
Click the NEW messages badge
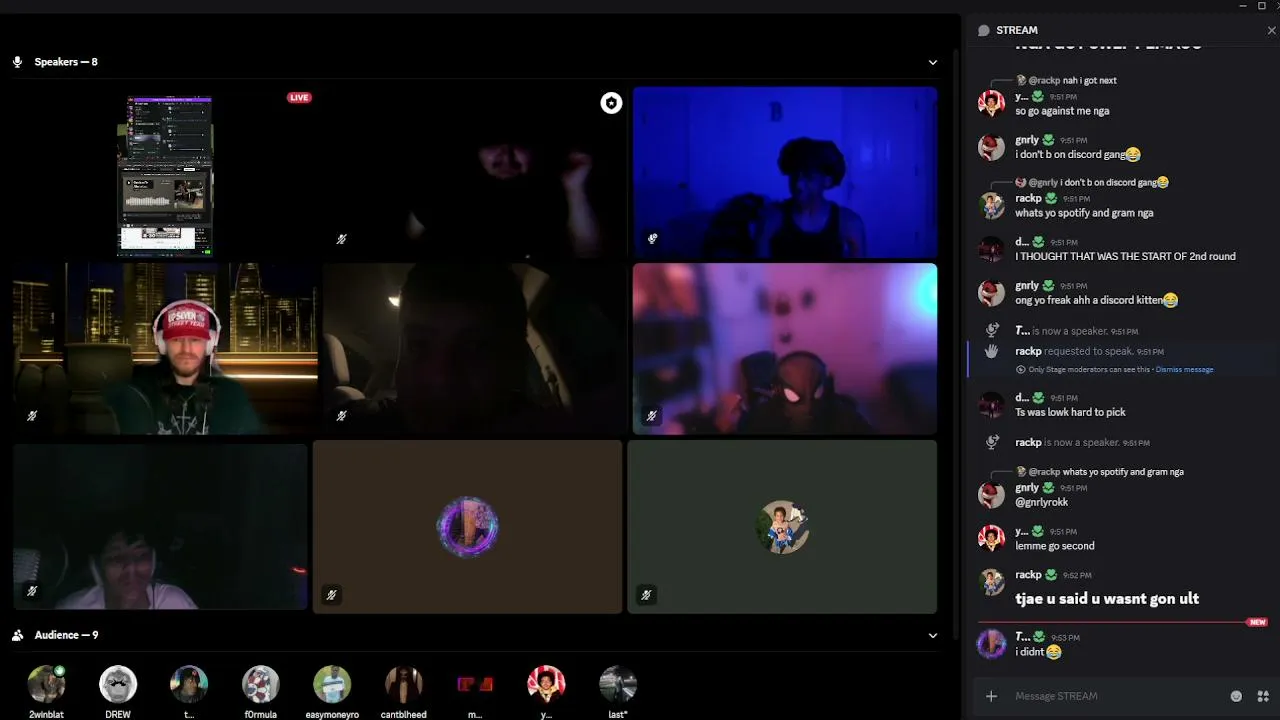[x=1257, y=622]
